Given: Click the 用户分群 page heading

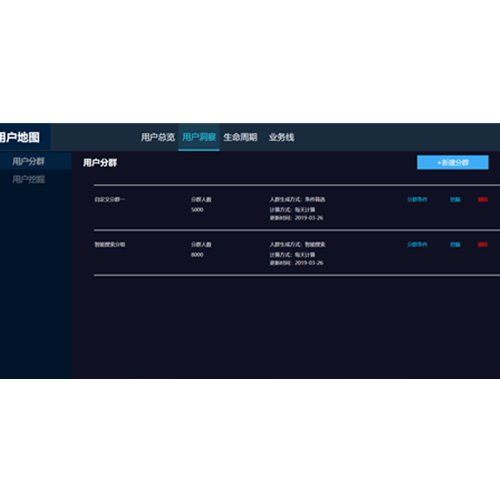Looking at the screenshot, I should [100, 163].
